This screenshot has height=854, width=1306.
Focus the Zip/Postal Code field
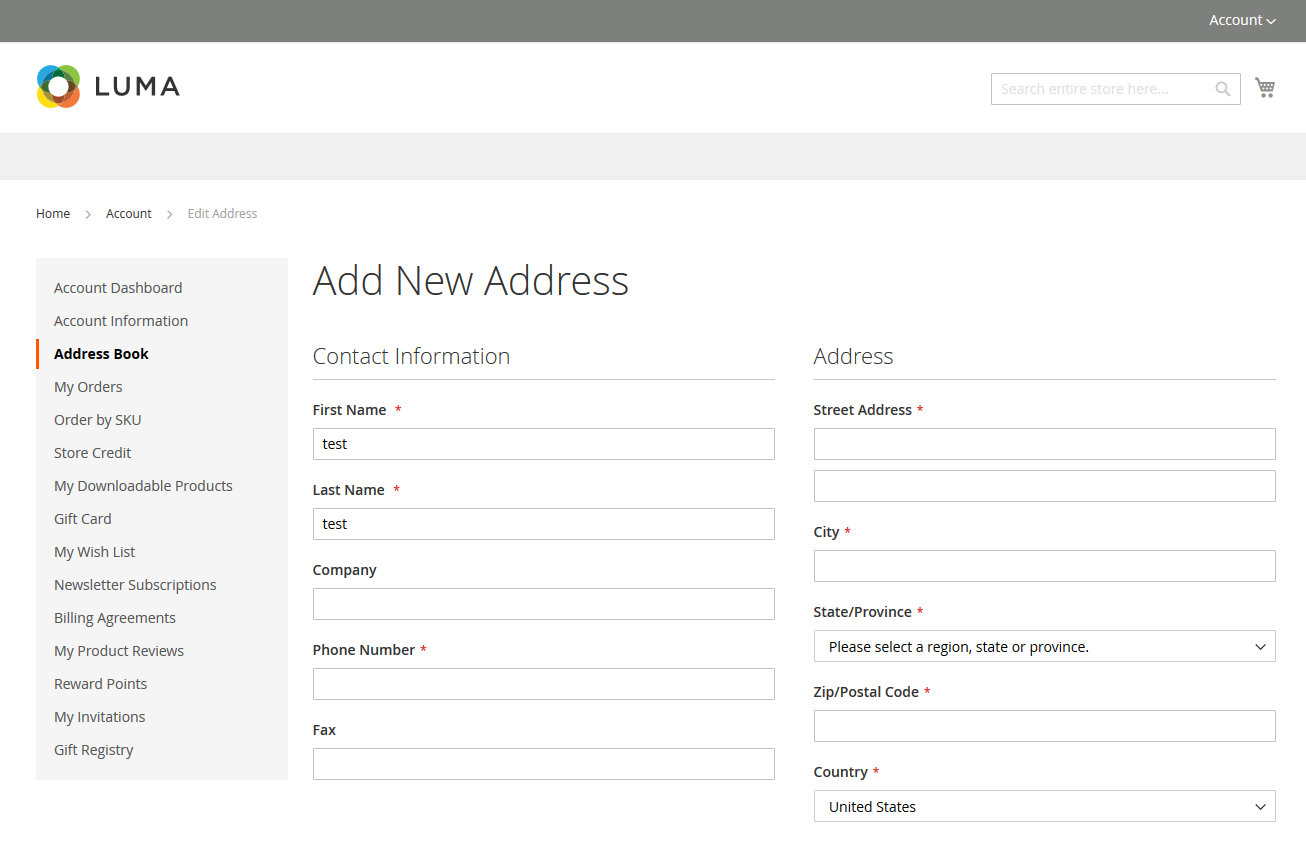point(1044,726)
